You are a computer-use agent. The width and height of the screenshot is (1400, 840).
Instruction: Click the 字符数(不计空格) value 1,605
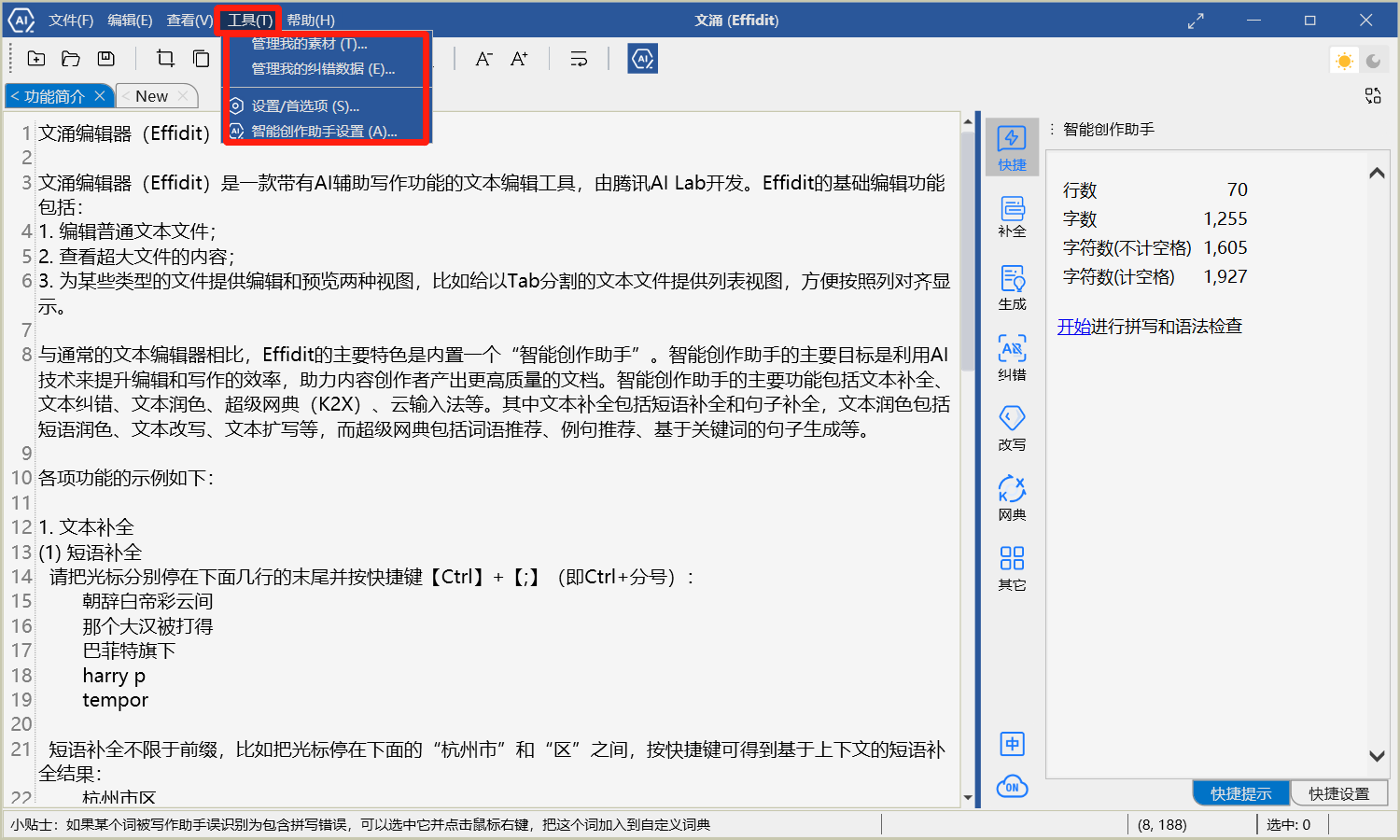point(1225,248)
